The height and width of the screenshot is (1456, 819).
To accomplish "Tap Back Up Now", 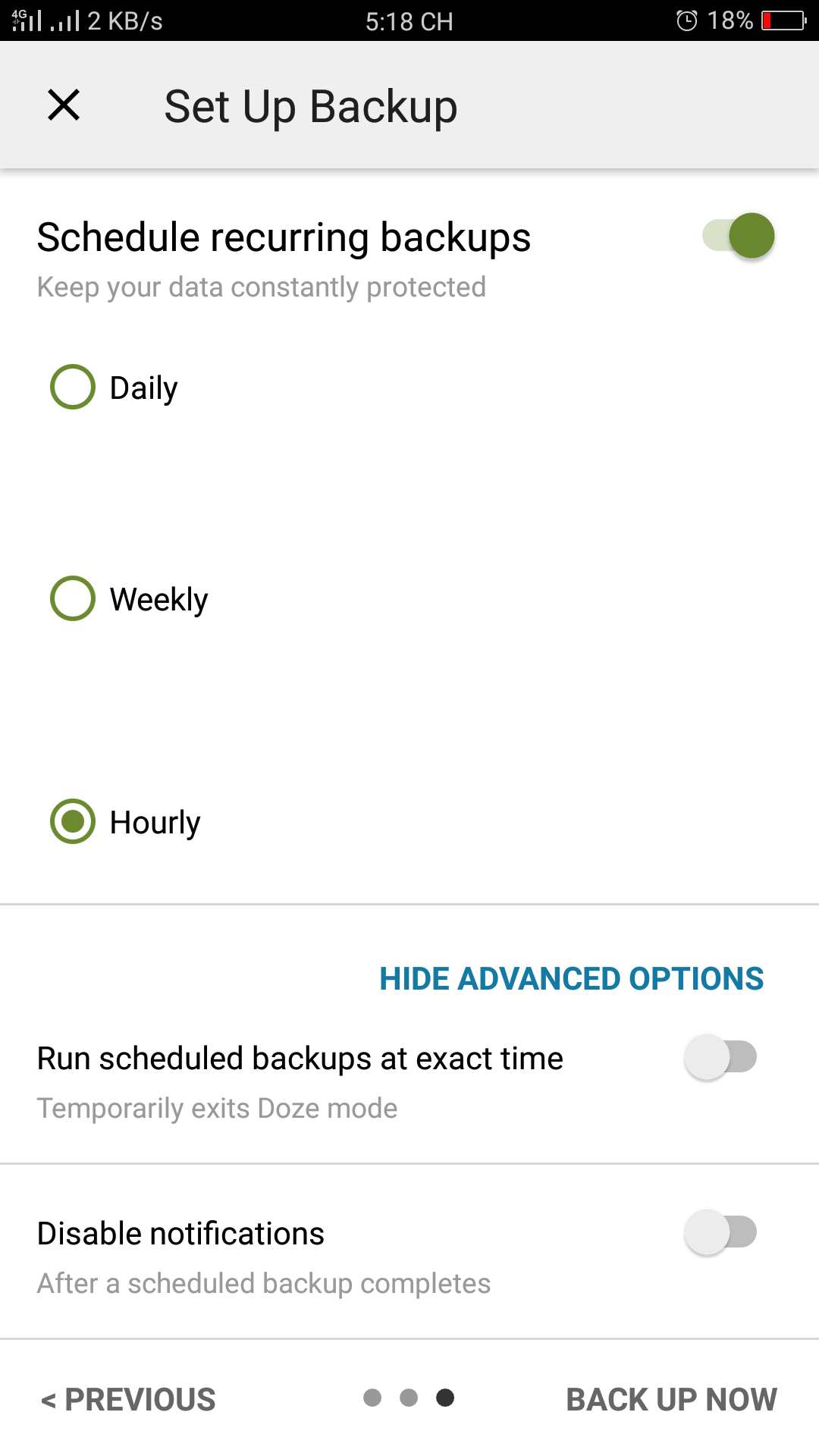I will tap(671, 1399).
